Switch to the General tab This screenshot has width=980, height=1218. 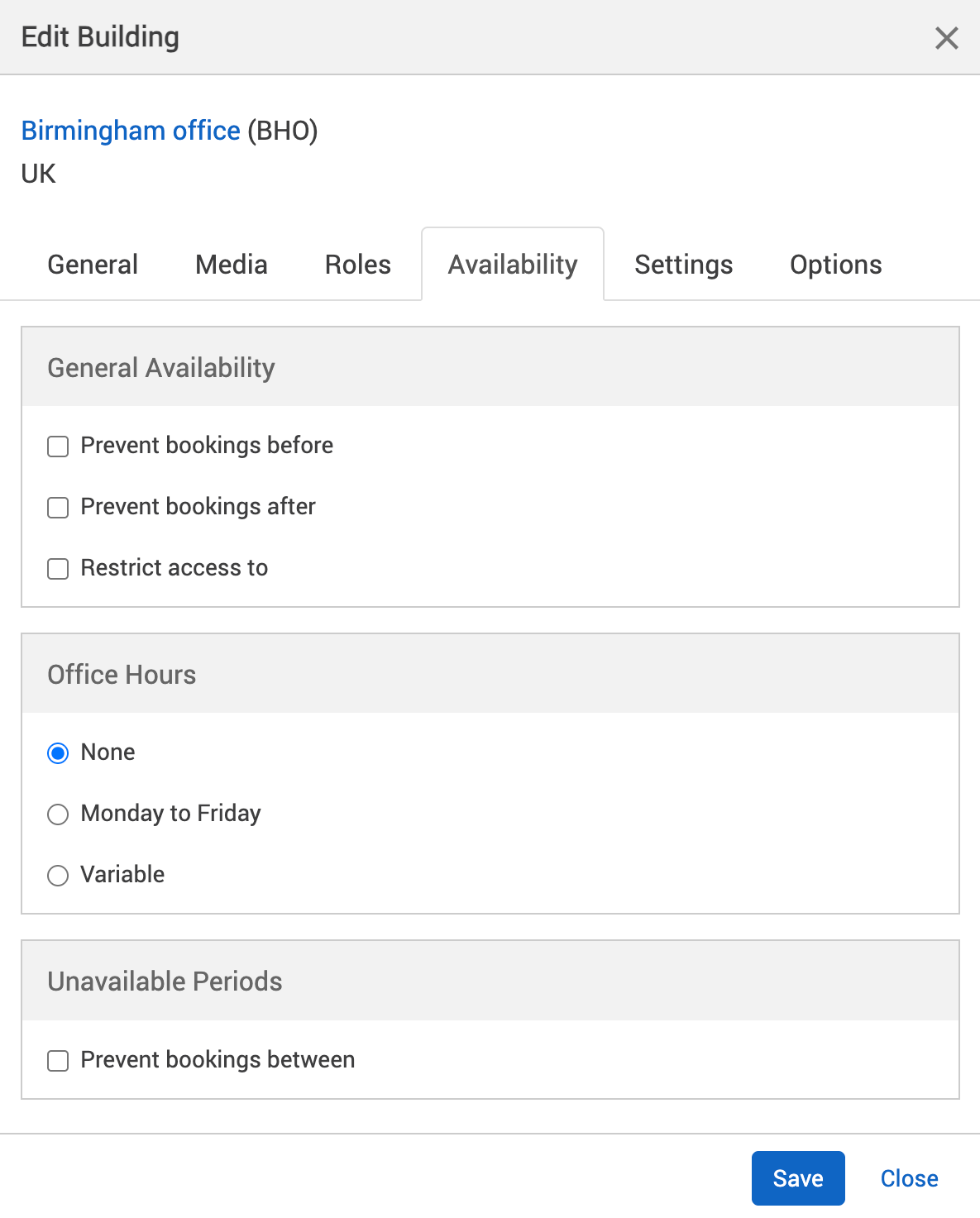pos(93,265)
